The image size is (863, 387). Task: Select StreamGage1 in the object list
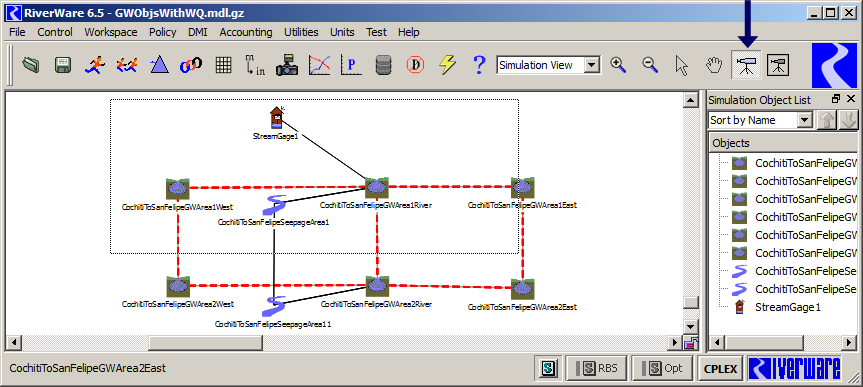(x=788, y=307)
